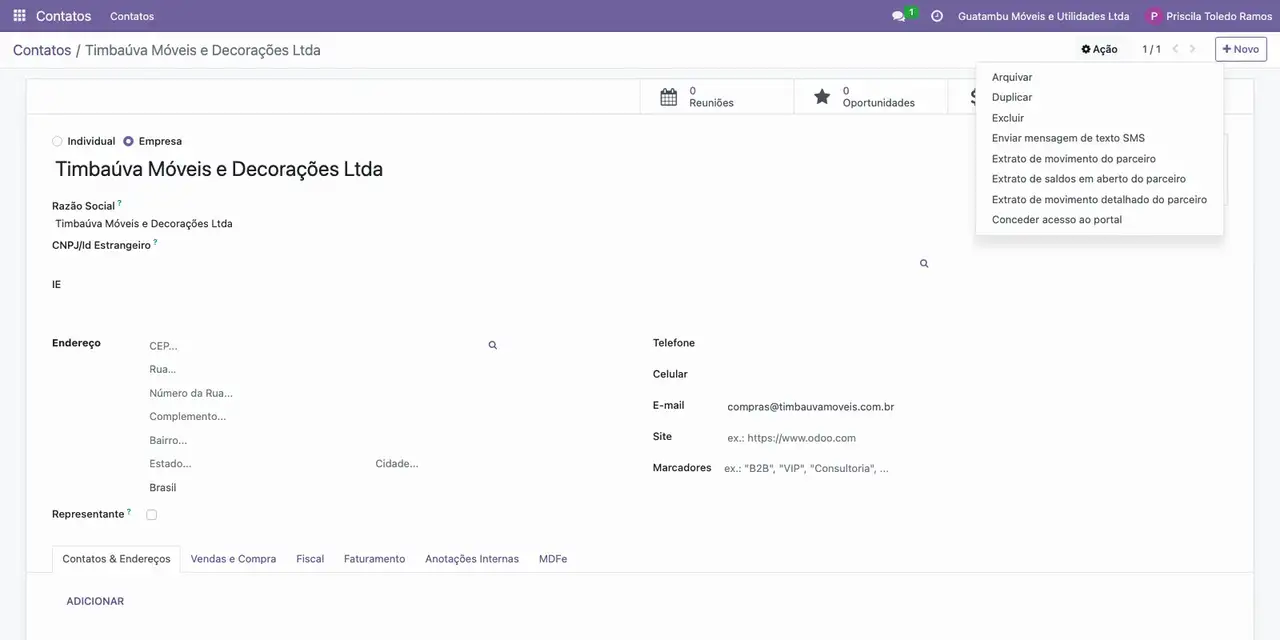
Task: Show Razão Social help tooltip mark
Action: tap(120, 203)
